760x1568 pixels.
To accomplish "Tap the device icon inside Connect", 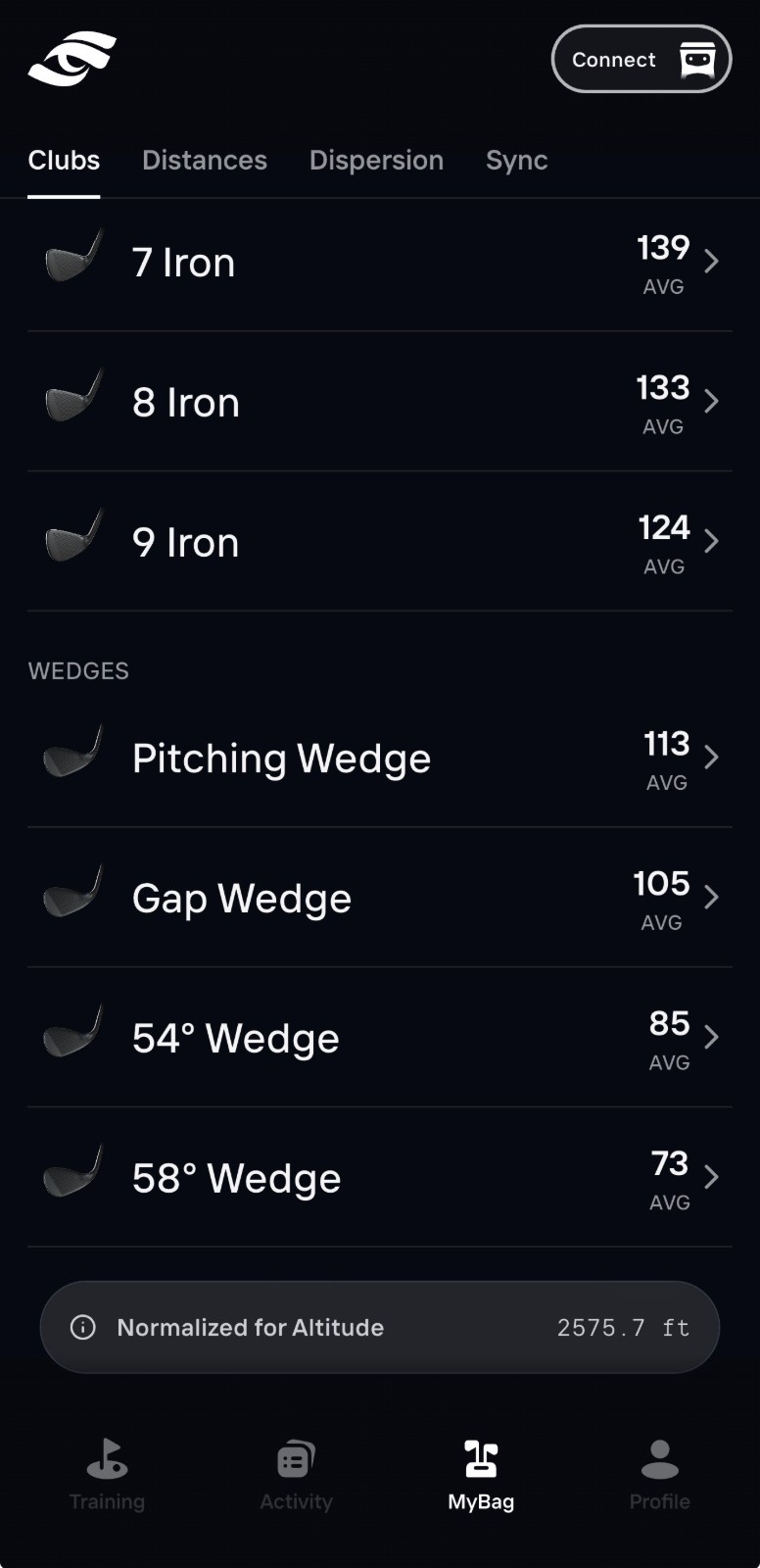I will coord(697,59).
